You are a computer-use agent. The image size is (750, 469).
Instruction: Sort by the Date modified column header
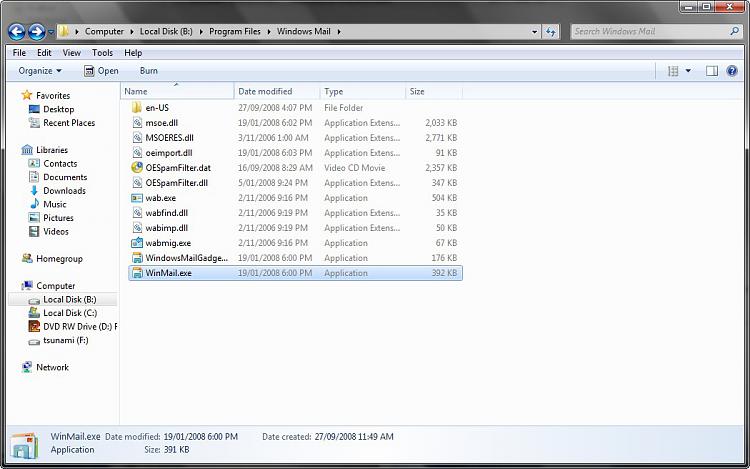(x=276, y=91)
